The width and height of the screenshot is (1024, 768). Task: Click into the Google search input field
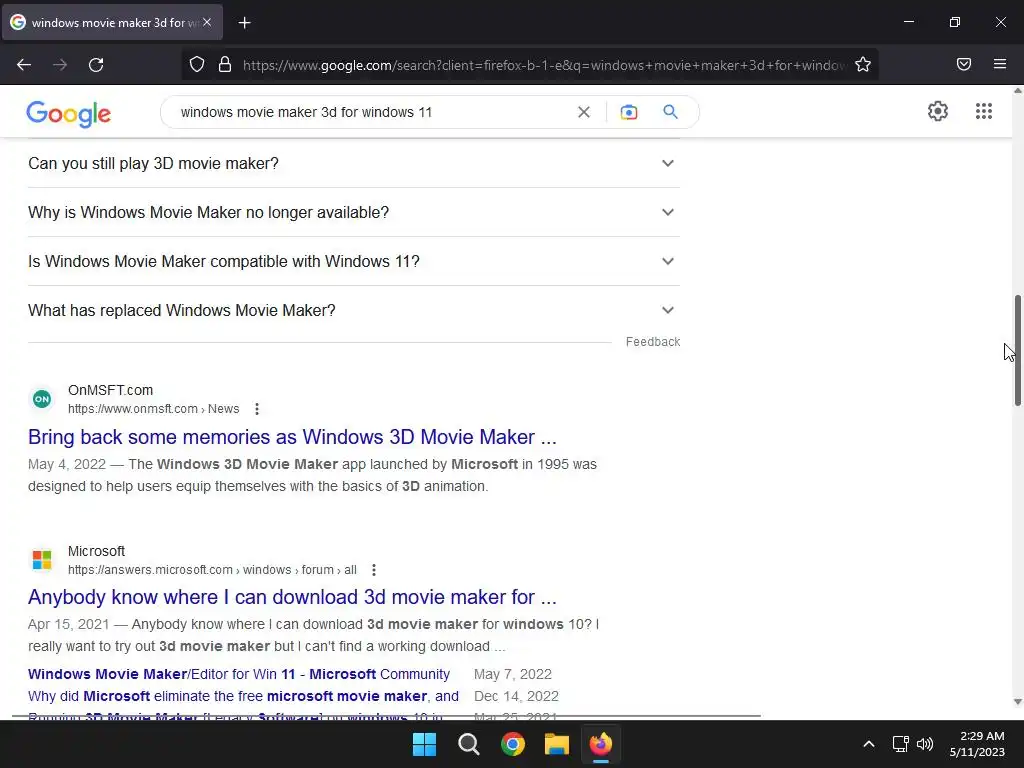(372, 112)
